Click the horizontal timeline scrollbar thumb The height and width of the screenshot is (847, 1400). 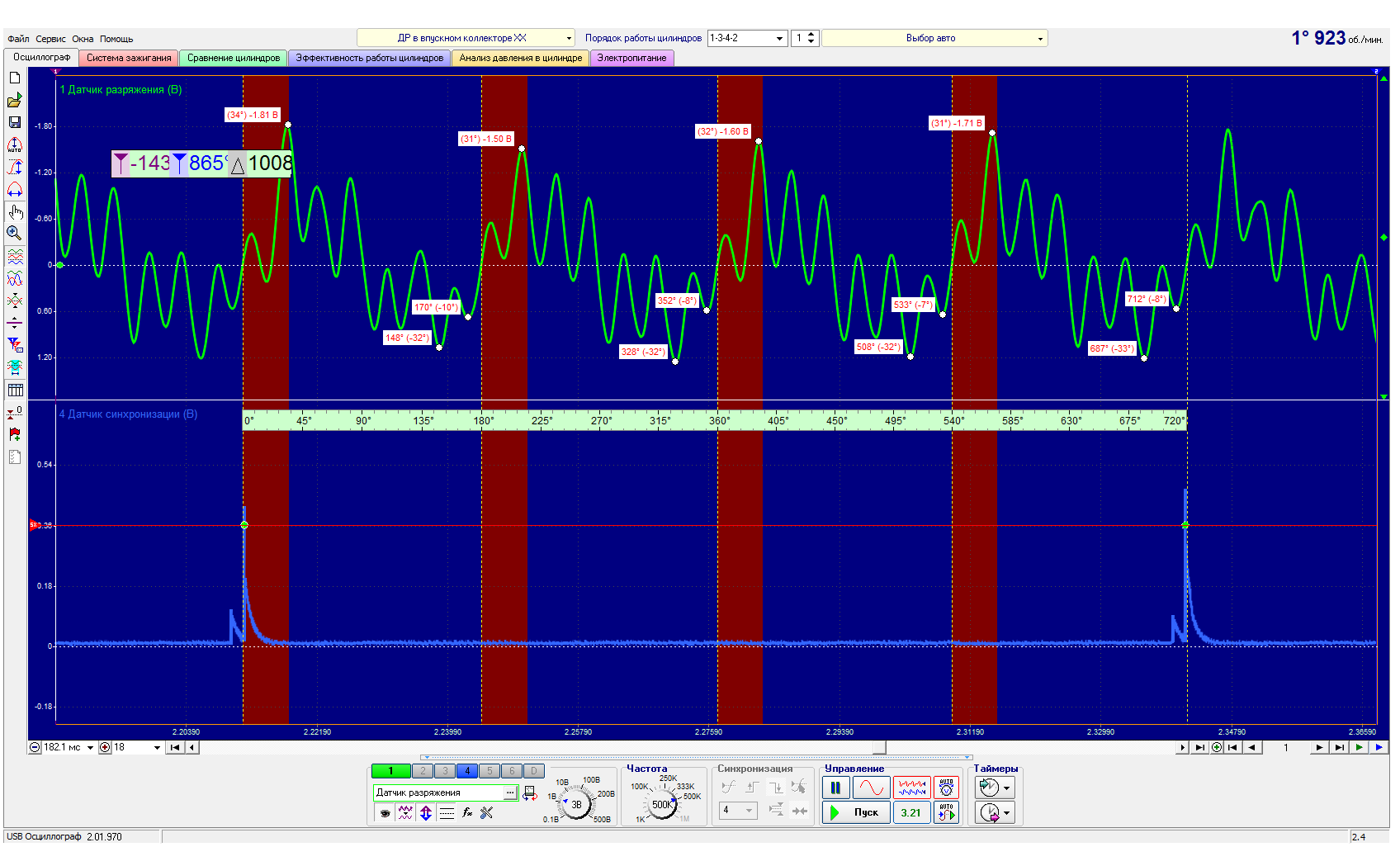pyautogui.click(x=880, y=748)
